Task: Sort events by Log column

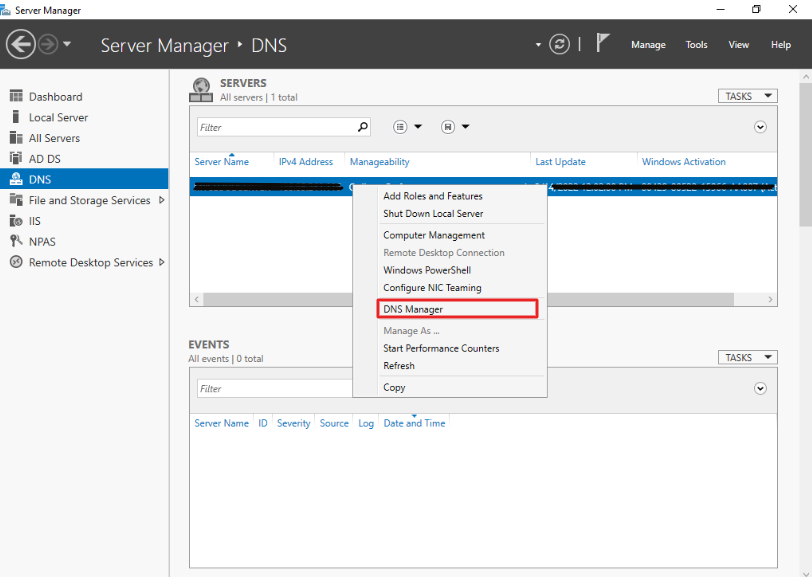Action: click(366, 423)
